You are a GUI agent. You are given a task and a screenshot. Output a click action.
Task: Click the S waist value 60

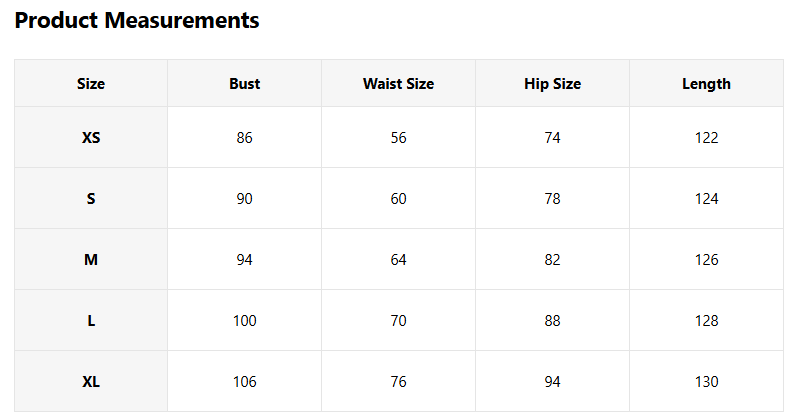398,199
